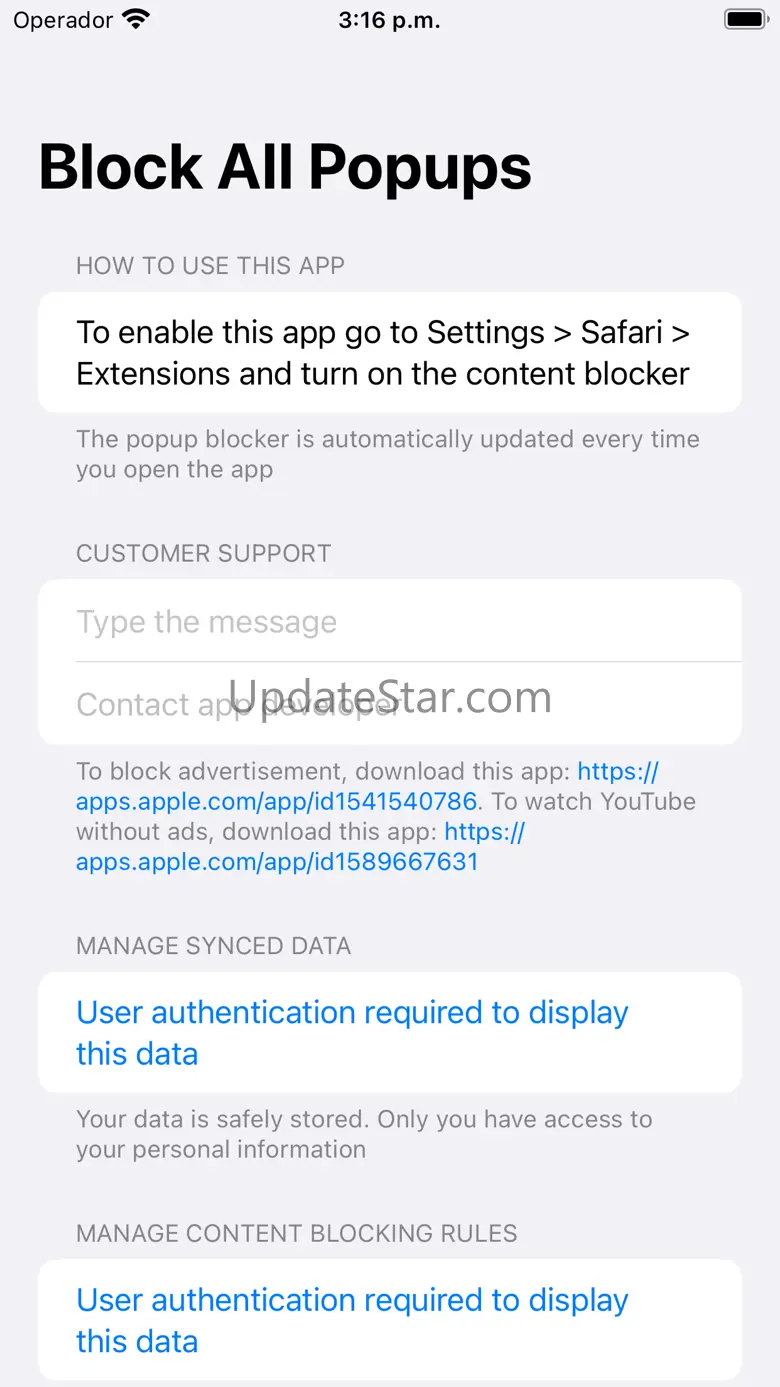The image size is (780, 1387).
Task: Tap the UpdateStar.com watermark text
Action: point(390,697)
